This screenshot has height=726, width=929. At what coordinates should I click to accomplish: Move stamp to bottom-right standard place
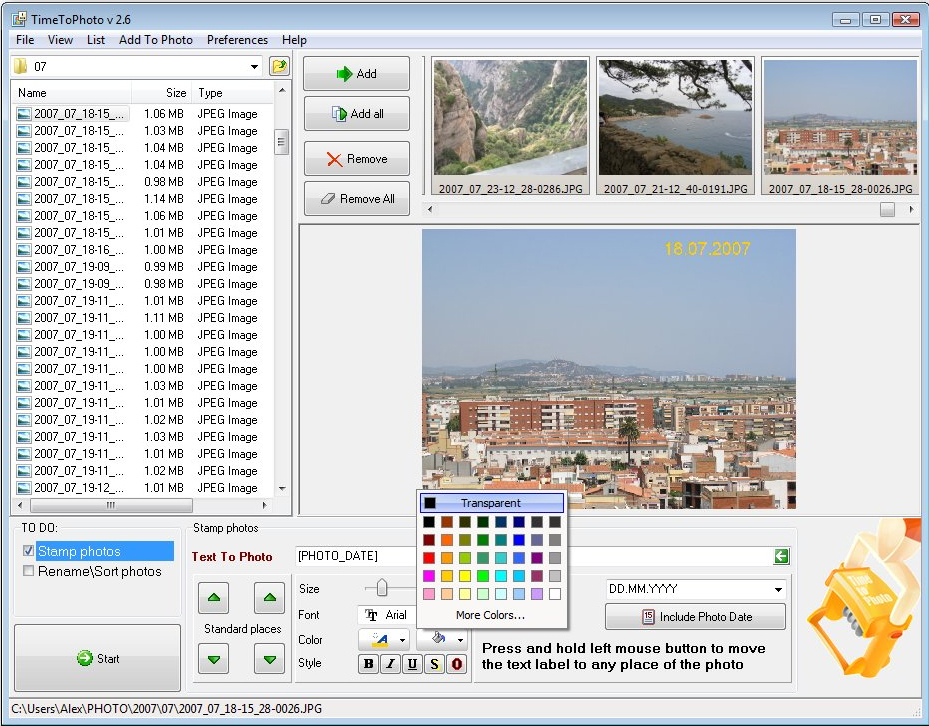pyautogui.click(x=269, y=658)
